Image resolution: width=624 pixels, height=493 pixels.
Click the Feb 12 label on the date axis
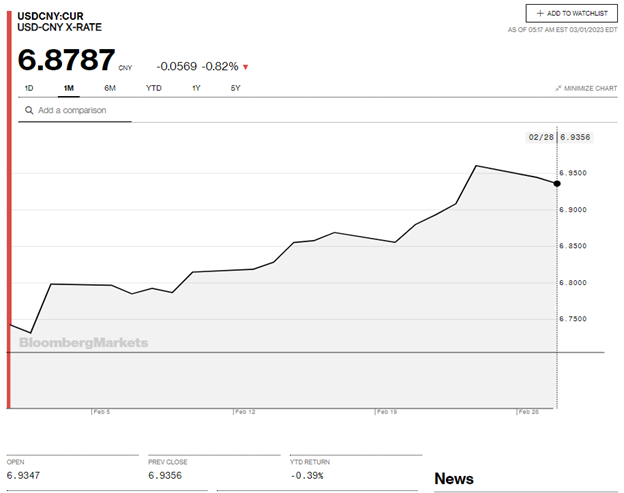click(245, 411)
